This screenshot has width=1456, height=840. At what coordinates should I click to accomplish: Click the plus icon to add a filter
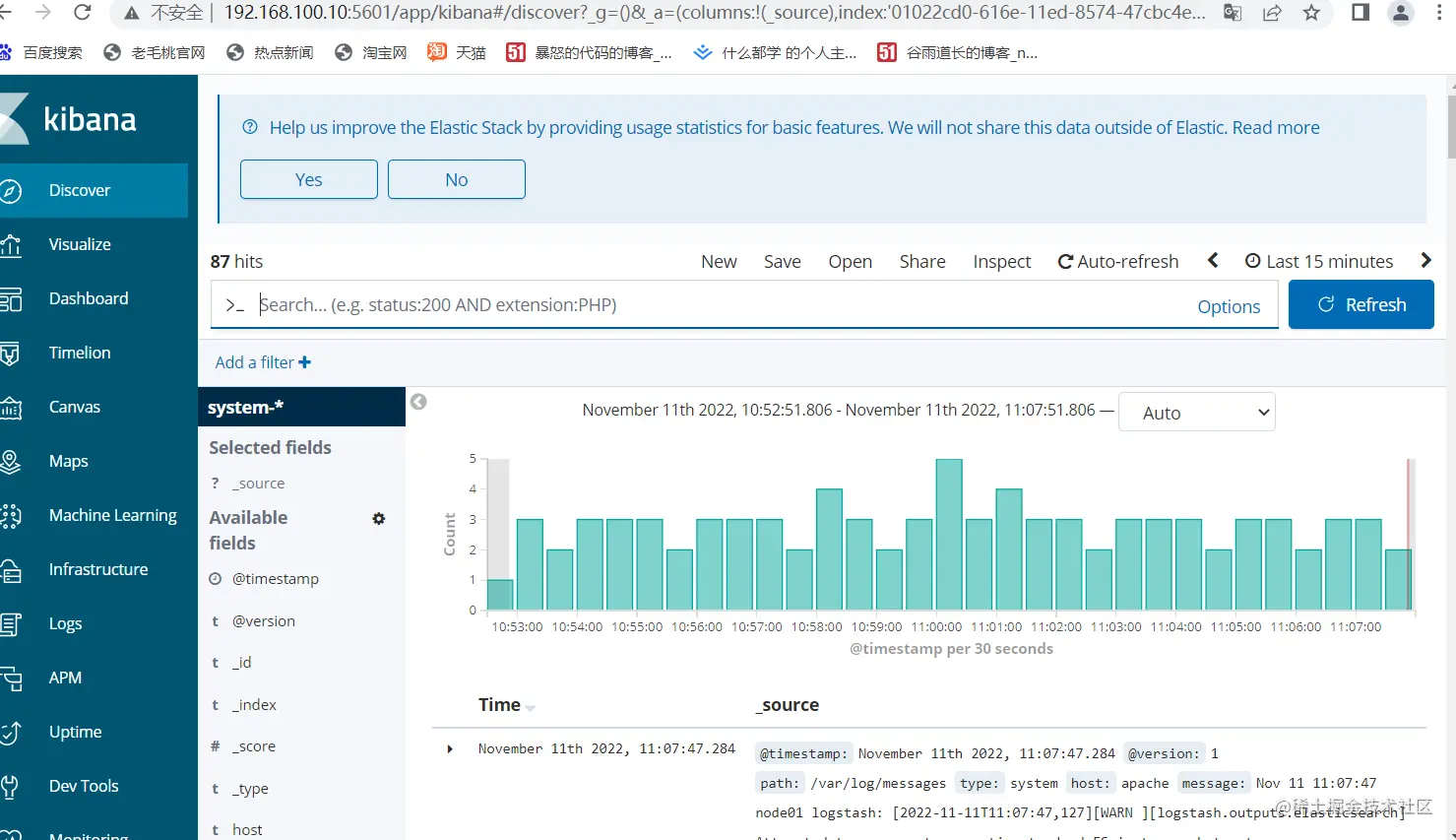(x=305, y=362)
